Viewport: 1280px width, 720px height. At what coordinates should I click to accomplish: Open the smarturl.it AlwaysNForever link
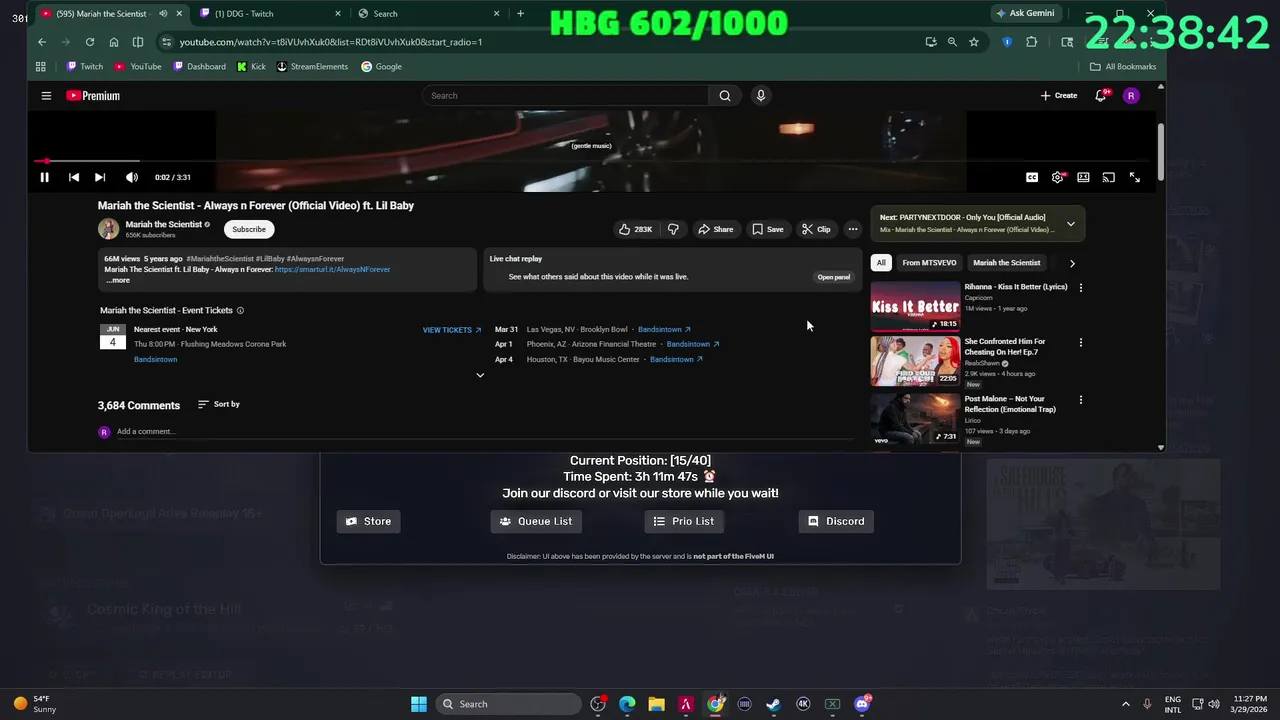pyautogui.click(x=332, y=269)
